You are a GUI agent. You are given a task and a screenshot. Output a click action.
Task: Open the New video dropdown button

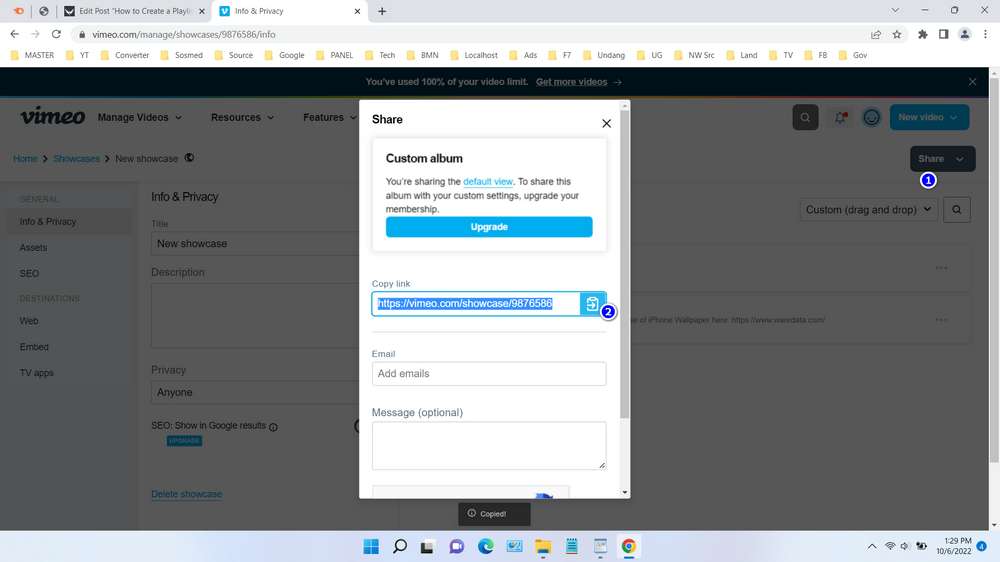(929, 117)
